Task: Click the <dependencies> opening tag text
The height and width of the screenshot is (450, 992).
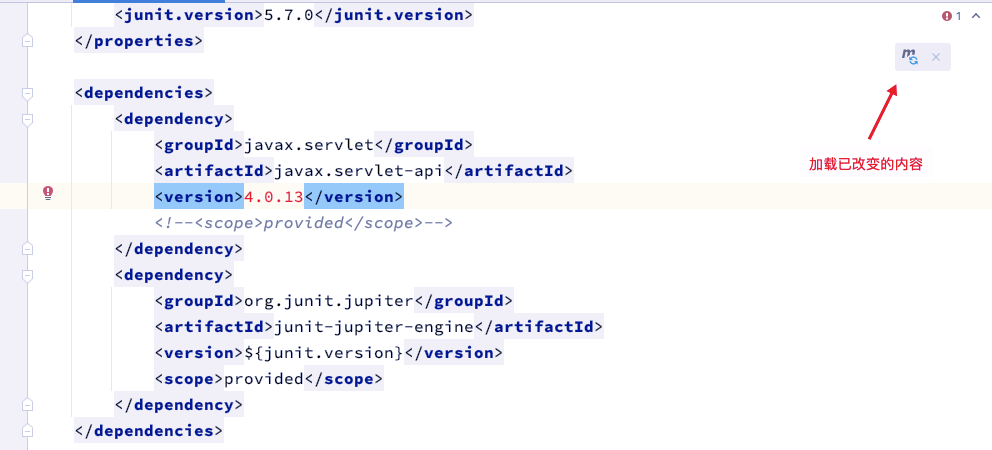Action: coord(144,93)
